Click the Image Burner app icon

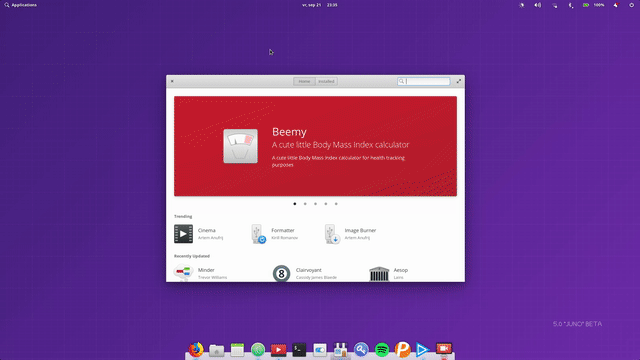pyautogui.click(x=332, y=234)
